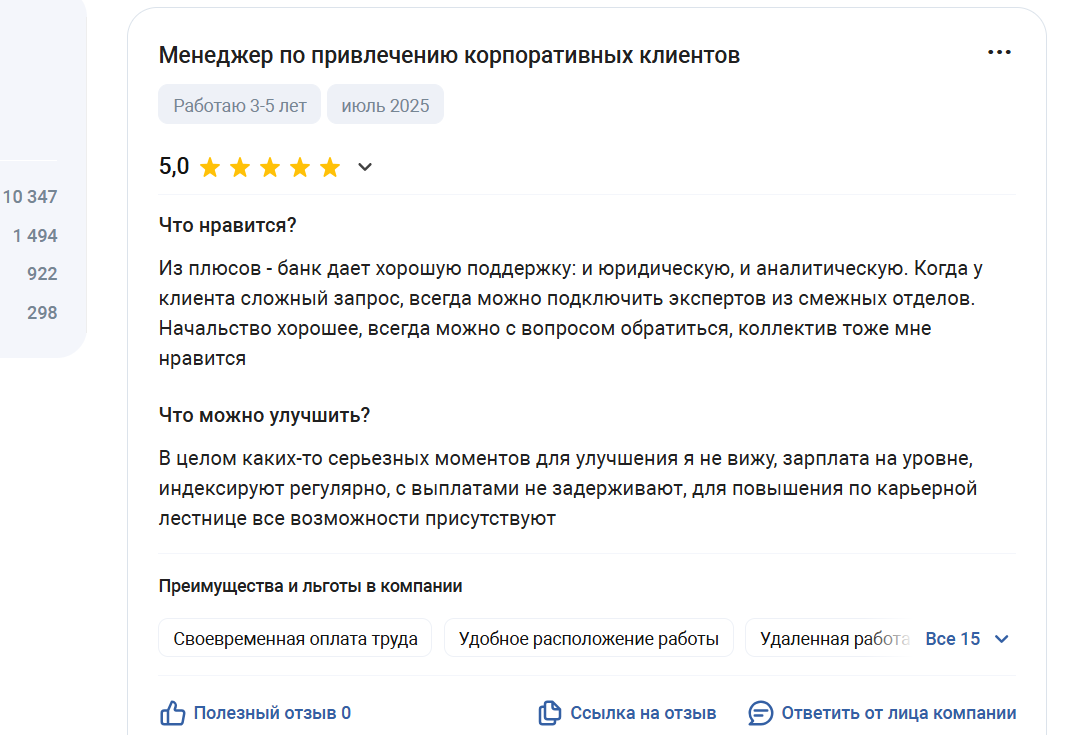Click the 10 347 rating count
This screenshot has width=1092, height=735.
(30, 196)
